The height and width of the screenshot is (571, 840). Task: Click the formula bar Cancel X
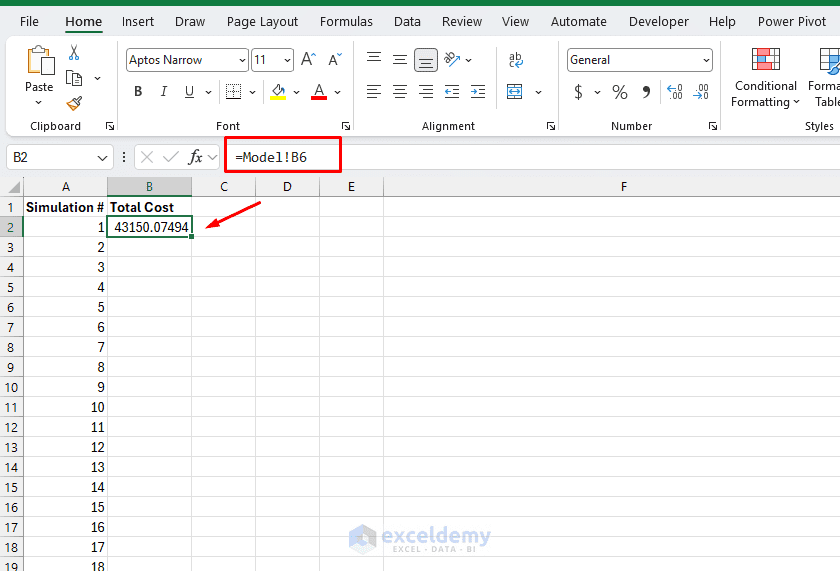pos(147,157)
